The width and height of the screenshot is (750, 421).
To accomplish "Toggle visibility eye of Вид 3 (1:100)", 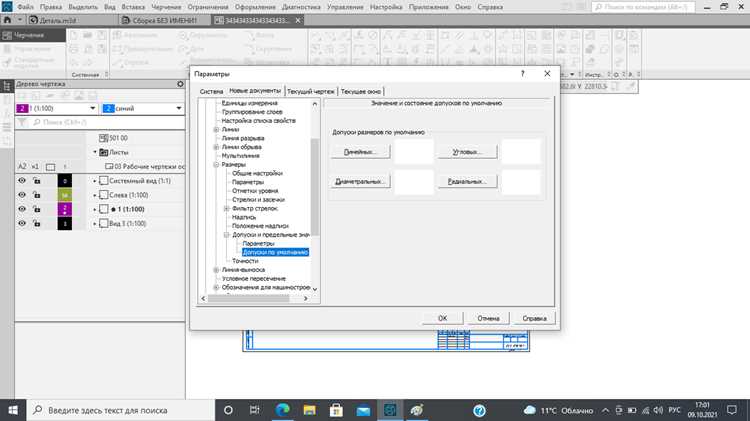I will [22, 223].
